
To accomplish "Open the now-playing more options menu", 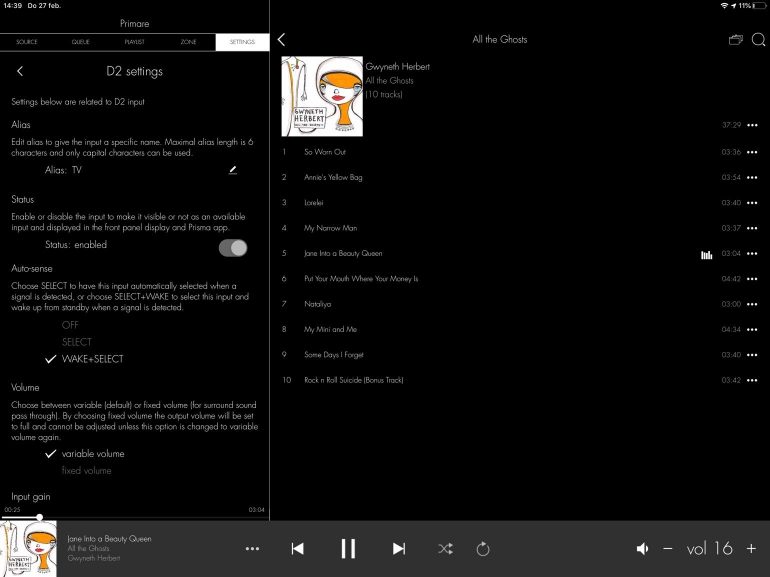I will [x=252, y=549].
